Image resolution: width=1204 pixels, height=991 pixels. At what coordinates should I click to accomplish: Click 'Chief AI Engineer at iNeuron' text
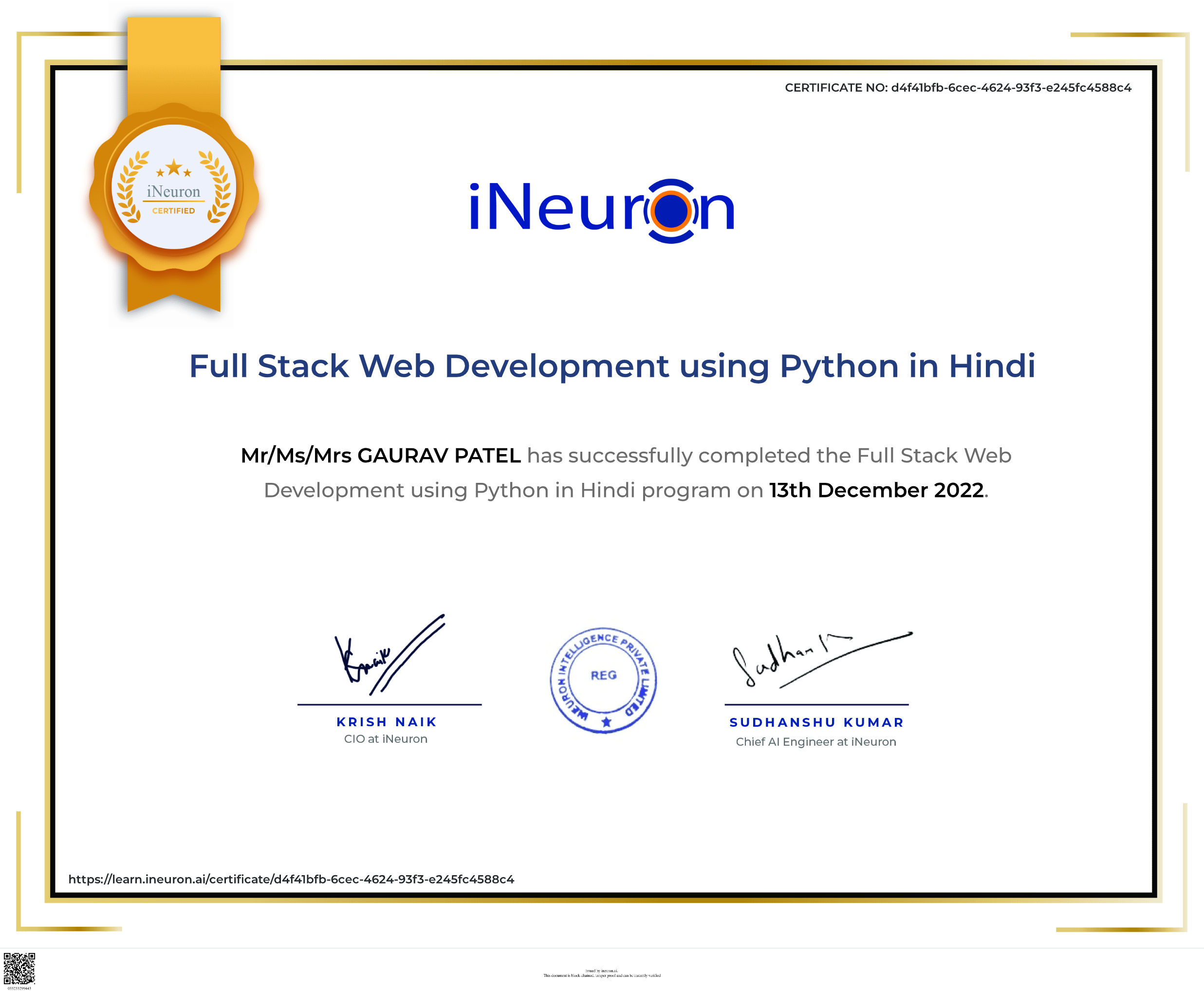click(816, 742)
